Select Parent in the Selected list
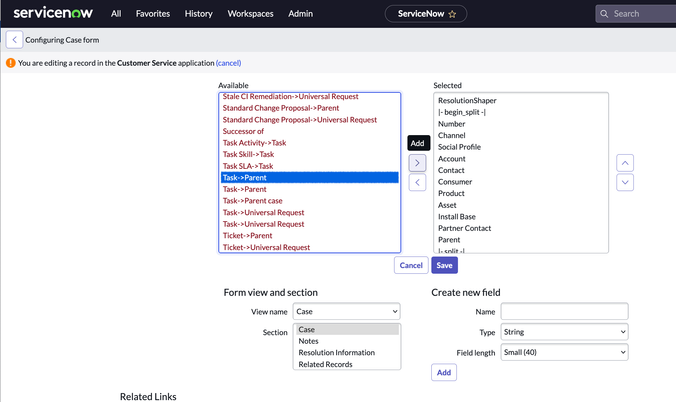 (x=521, y=240)
